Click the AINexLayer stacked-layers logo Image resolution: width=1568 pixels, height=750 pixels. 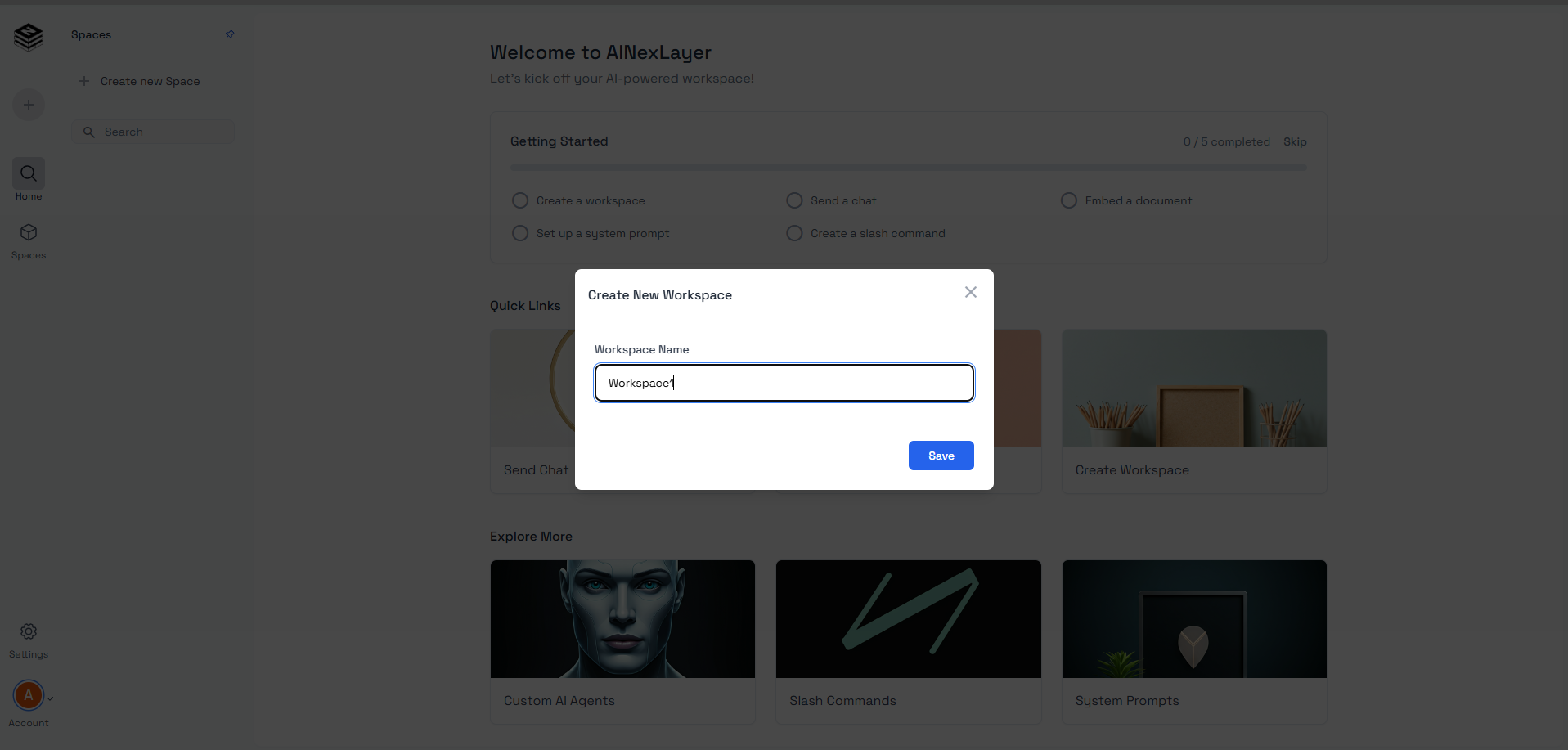pos(29,37)
